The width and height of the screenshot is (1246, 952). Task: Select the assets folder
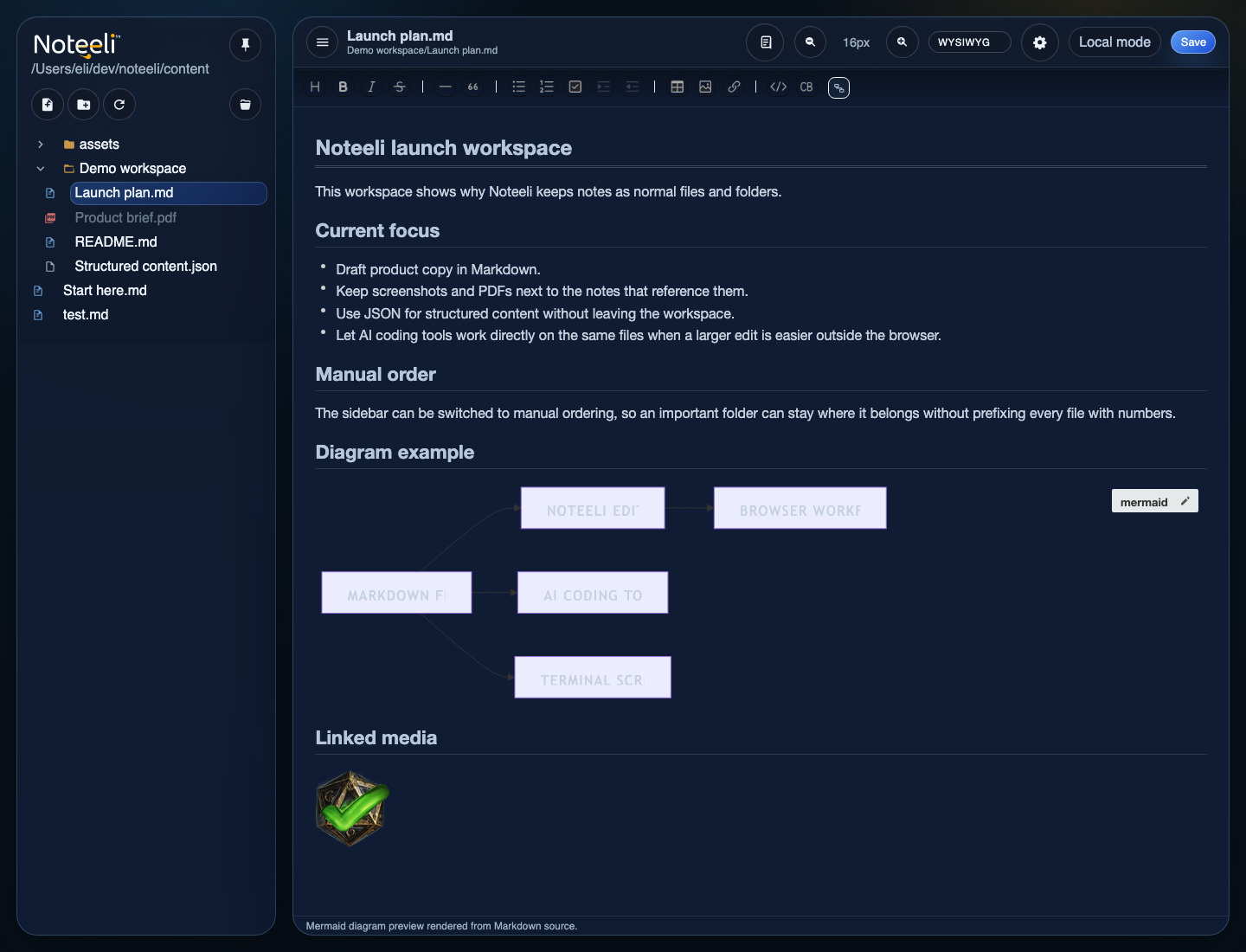tap(99, 145)
